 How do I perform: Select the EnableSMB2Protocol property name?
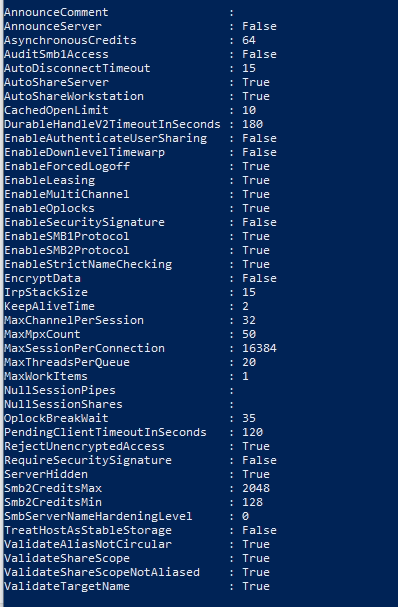(67, 250)
